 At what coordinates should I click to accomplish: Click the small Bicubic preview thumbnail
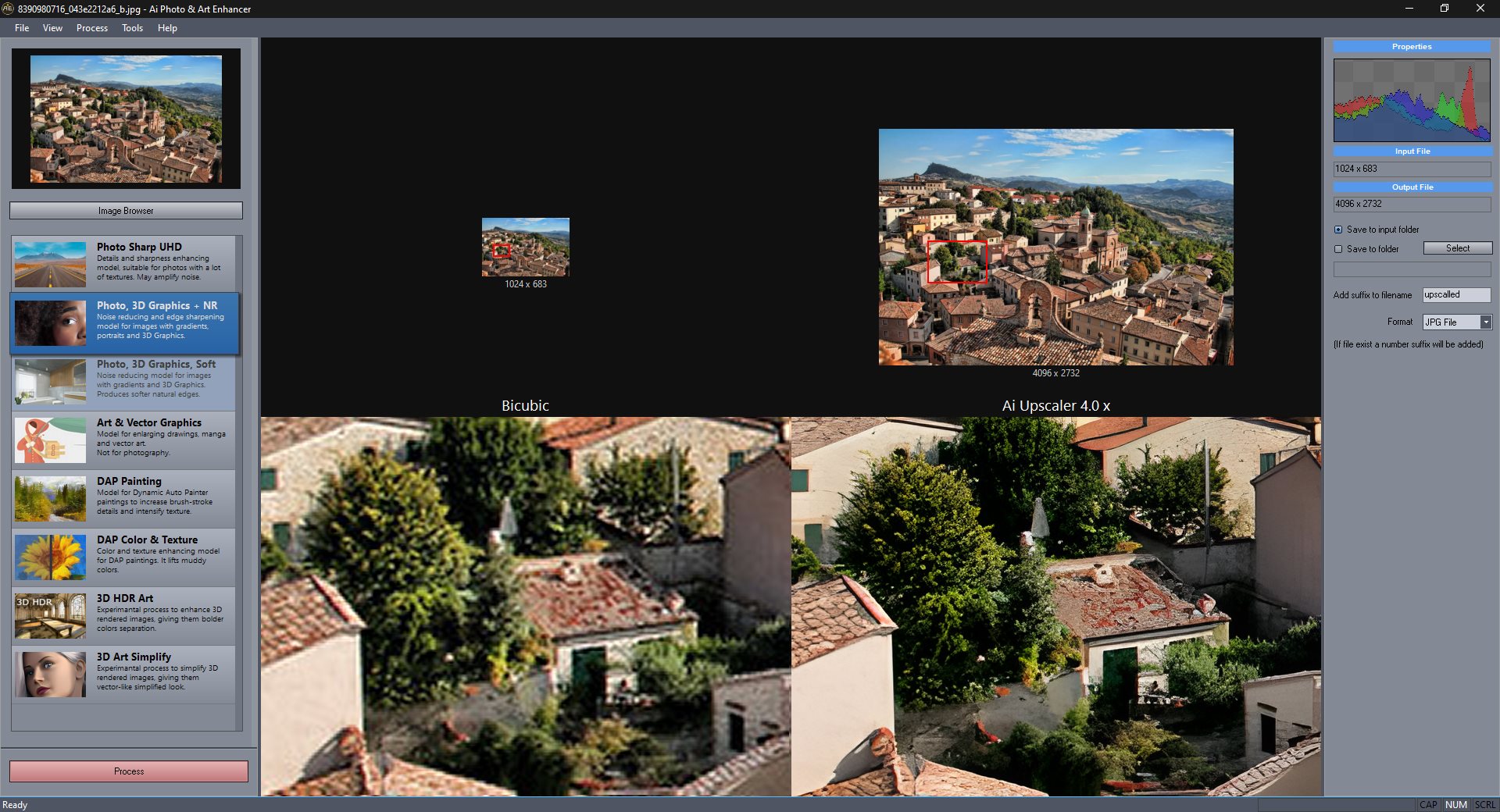525,247
